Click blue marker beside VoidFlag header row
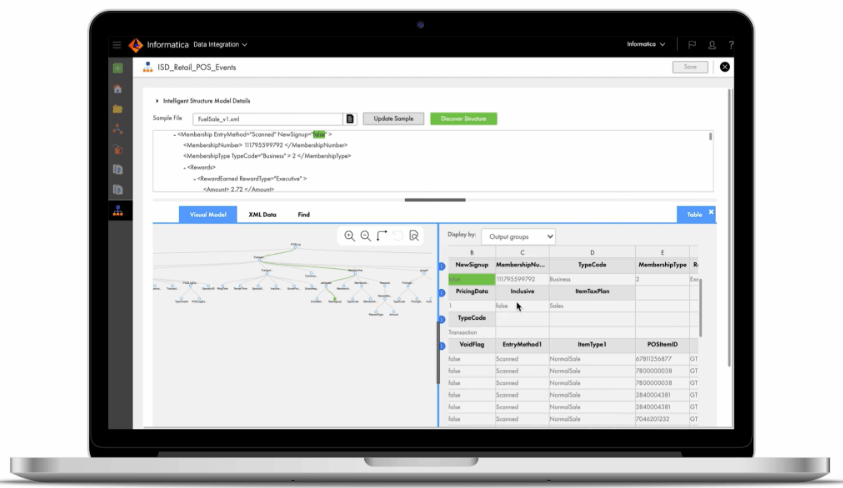This screenshot has width=843, height=488. click(x=442, y=346)
